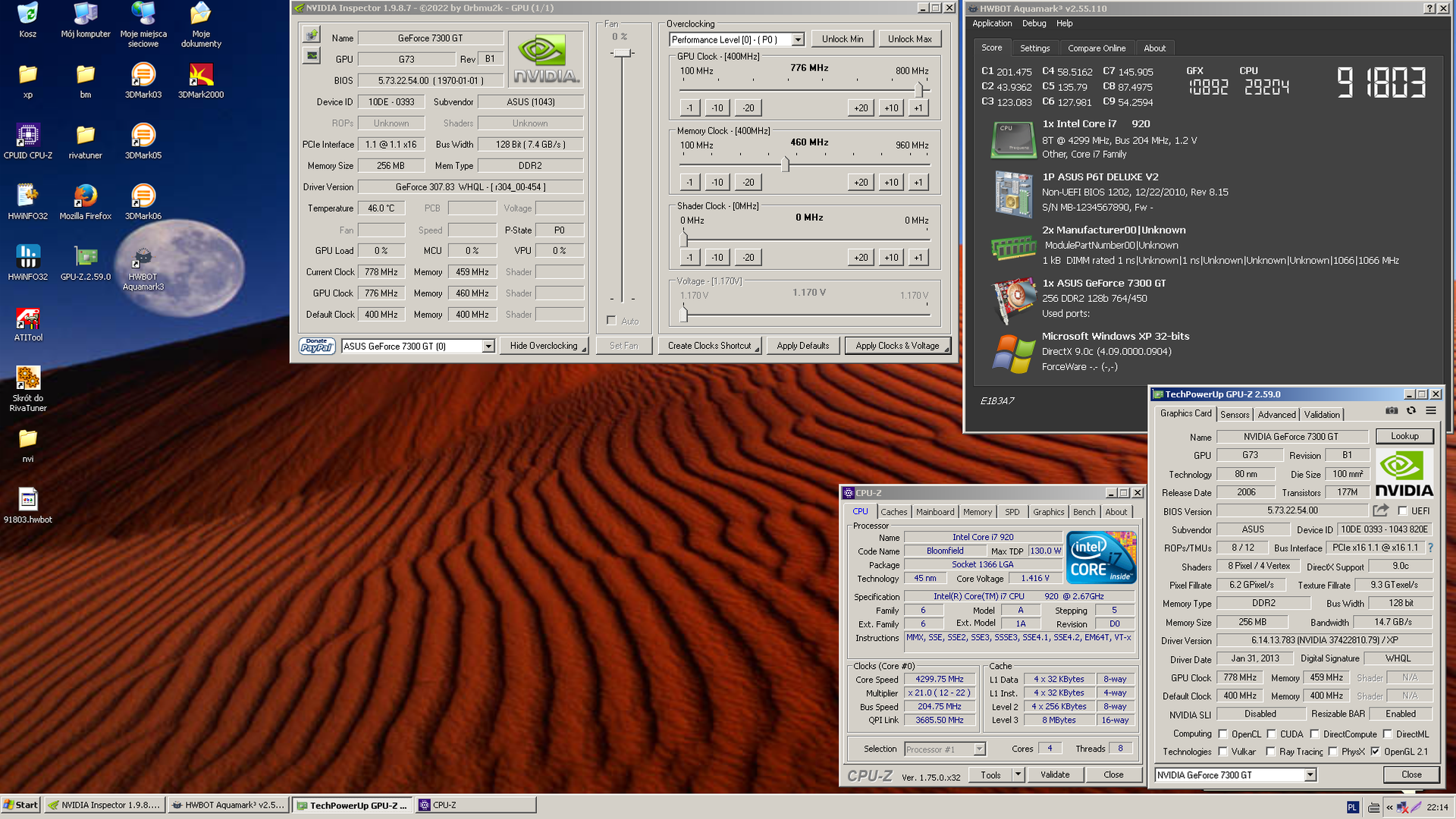Click the PayPal Donate icon in NVIDIA Inspector
The width and height of the screenshot is (1456, 819).
pos(317,346)
